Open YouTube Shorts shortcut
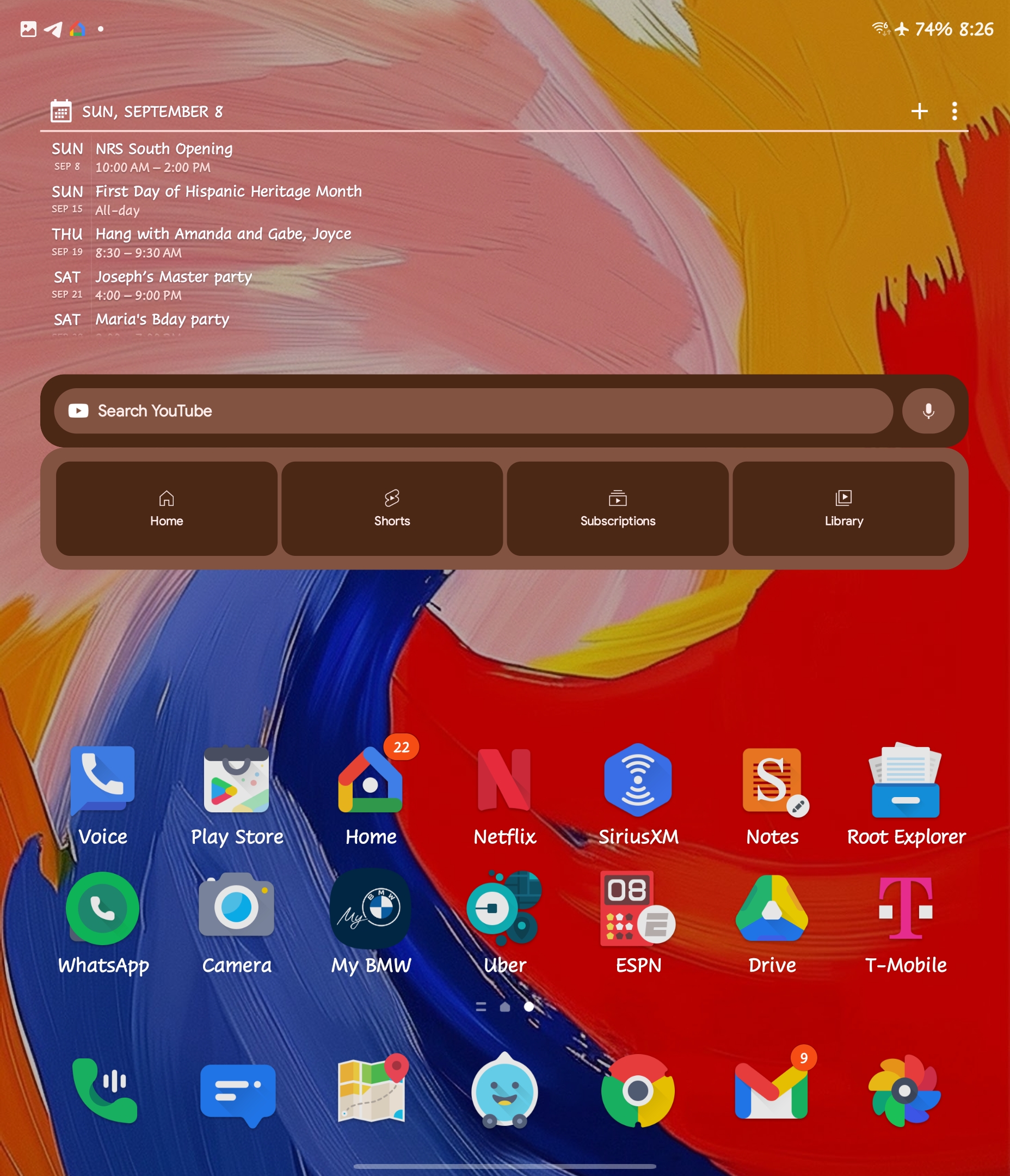The width and height of the screenshot is (1010, 1176). (392, 508)
